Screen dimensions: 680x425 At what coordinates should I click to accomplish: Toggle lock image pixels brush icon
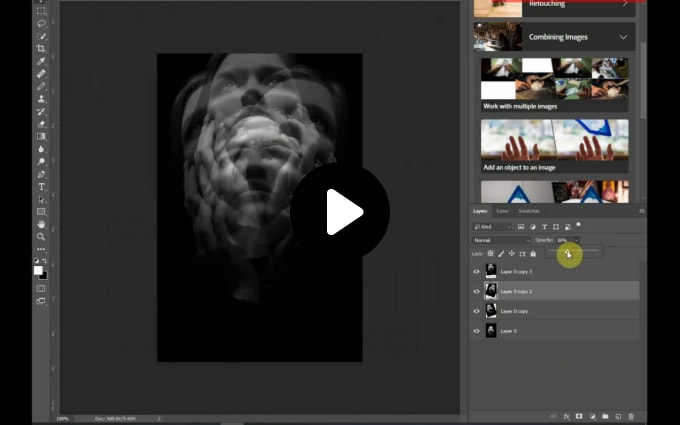[x=501, y=254]
